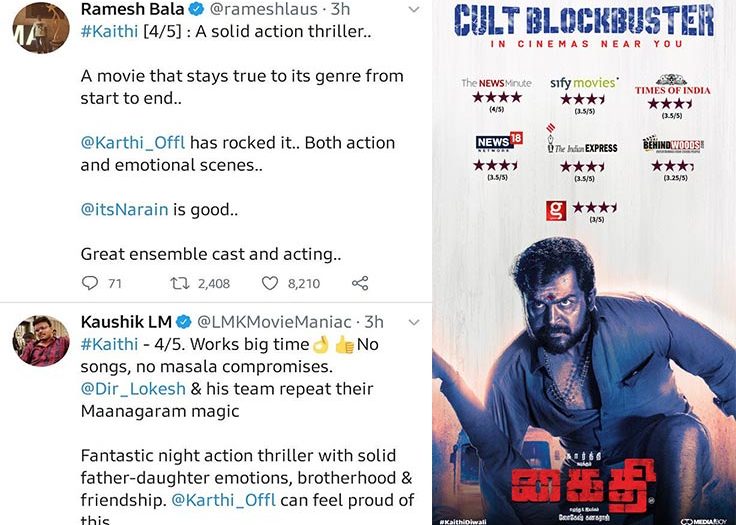Open @Karthi_Offl mention in Ramesh Bala's tweet
The image size is (736, 525).
point(133,143)
